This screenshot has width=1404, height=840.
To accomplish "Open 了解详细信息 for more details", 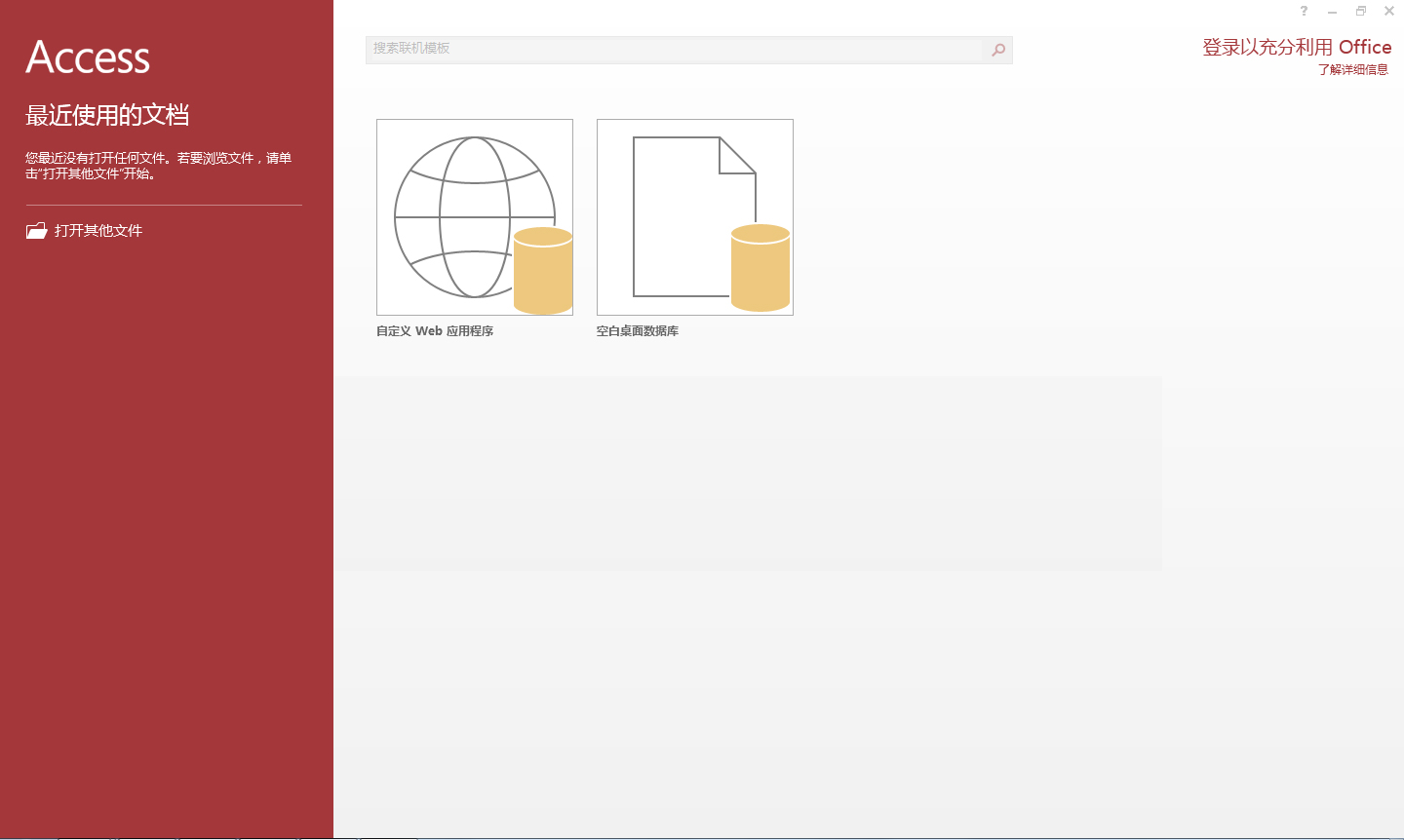I will (x=1352, y=70).
